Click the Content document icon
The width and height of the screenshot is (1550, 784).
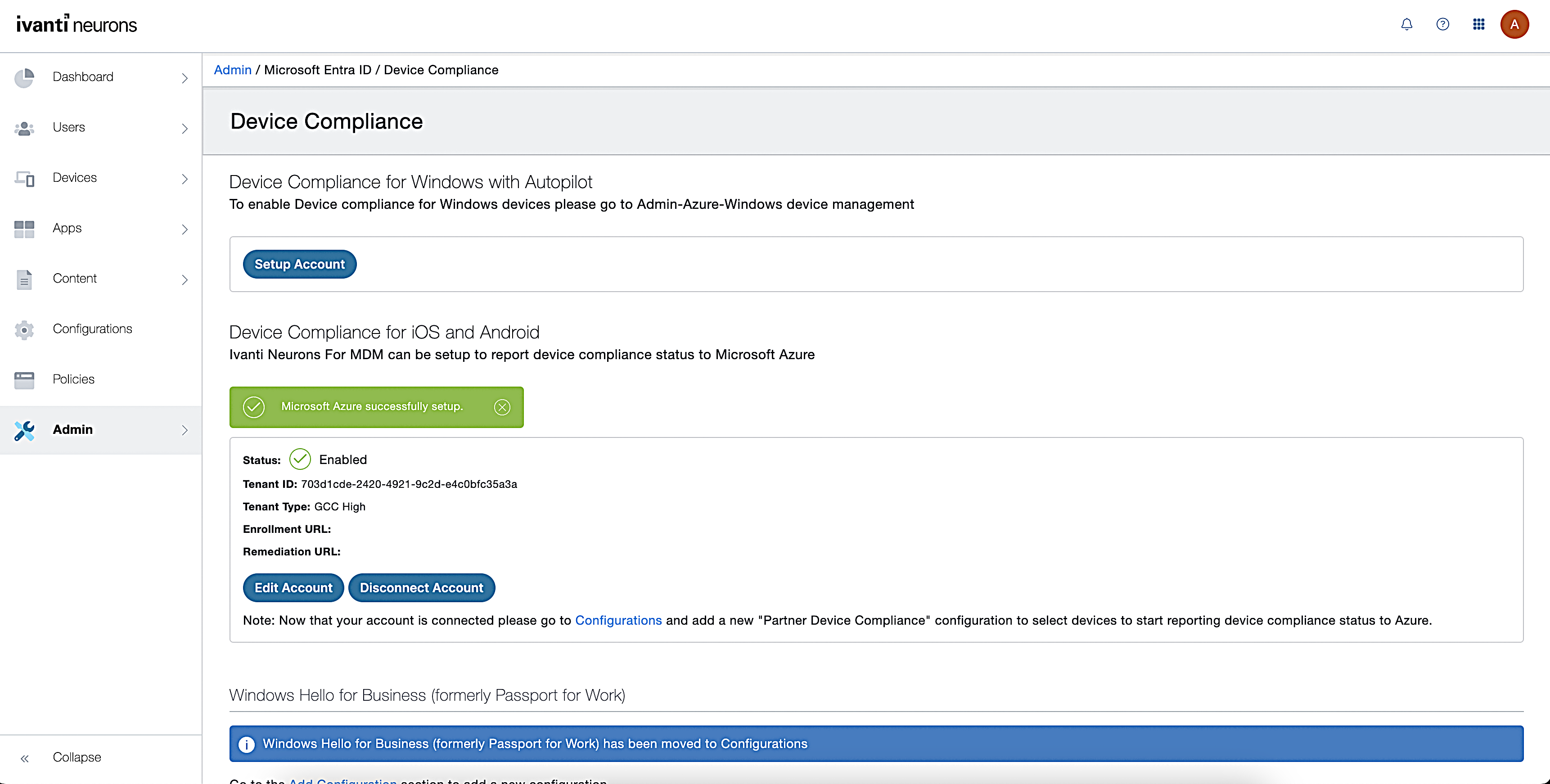pyautogui.click(x=24, y=279)
